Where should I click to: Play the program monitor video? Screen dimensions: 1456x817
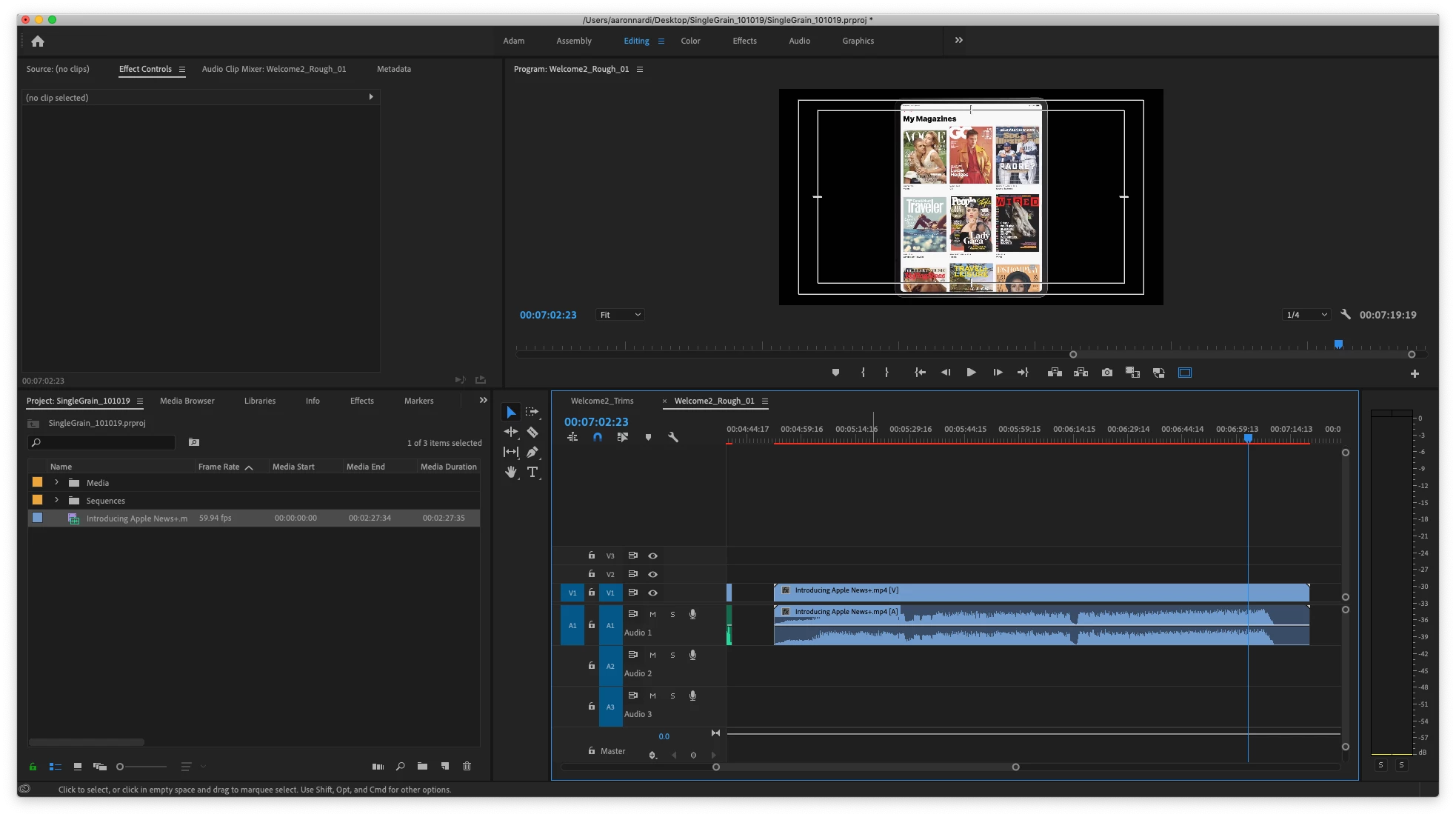click(971, 373)
